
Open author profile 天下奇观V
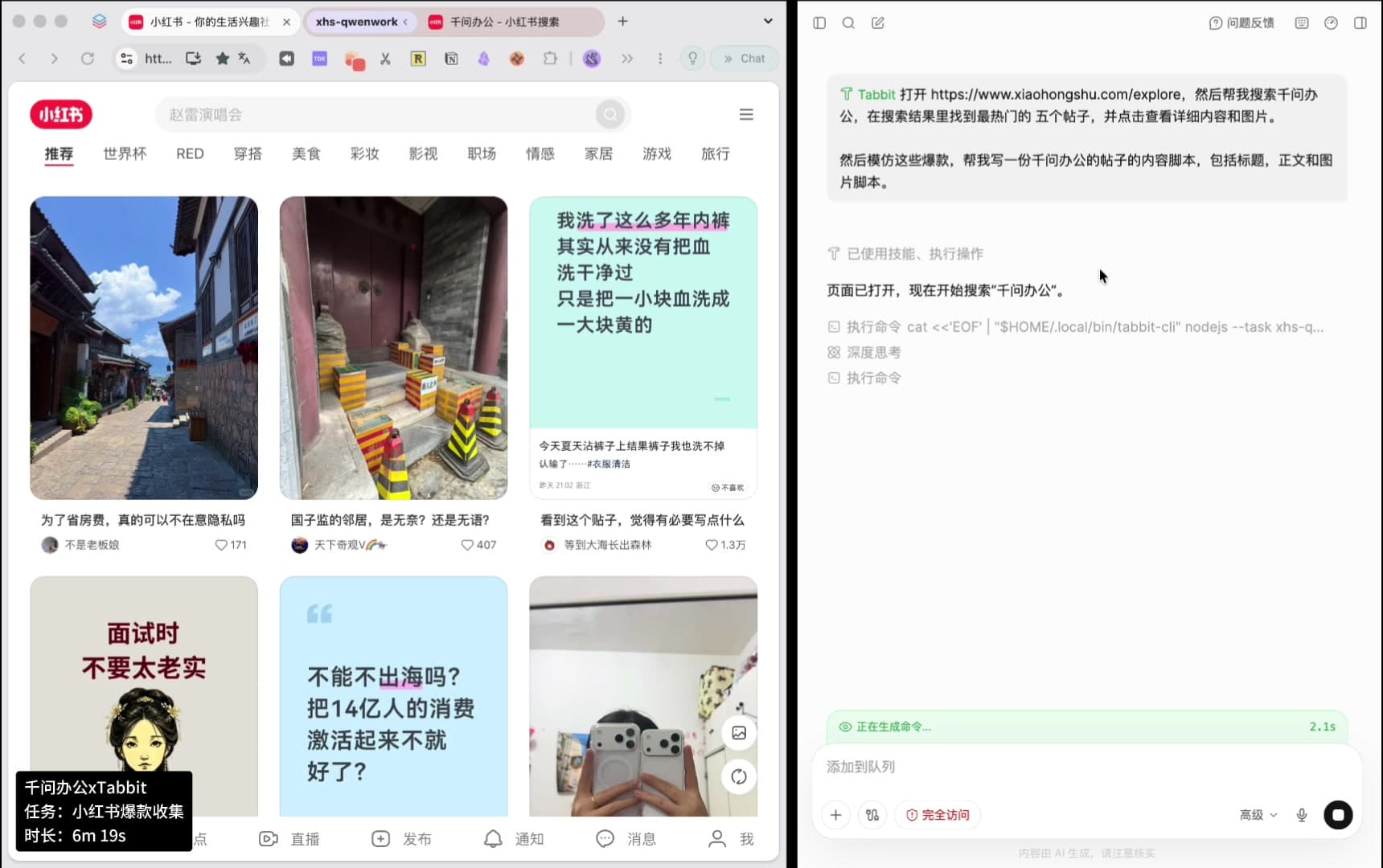coord(339,545)
